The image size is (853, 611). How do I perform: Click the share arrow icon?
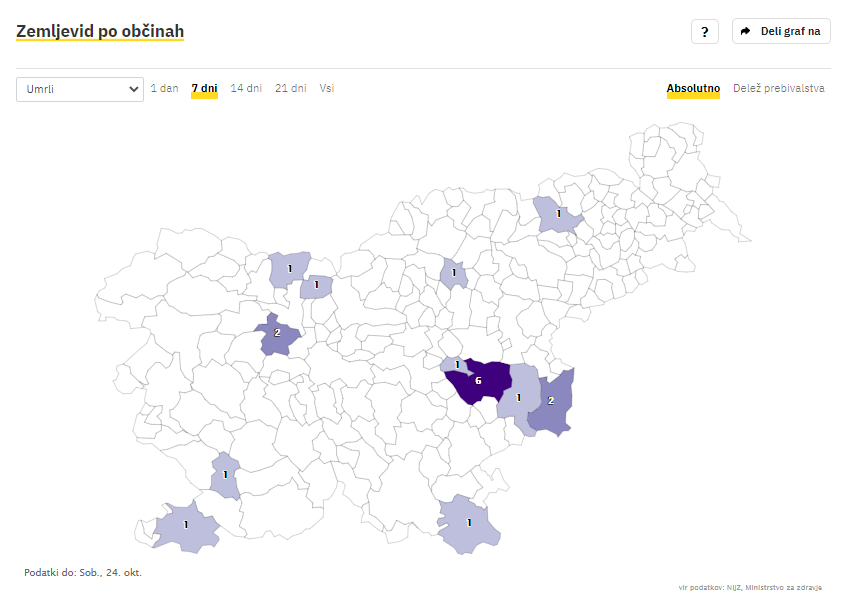coord(745,31)
